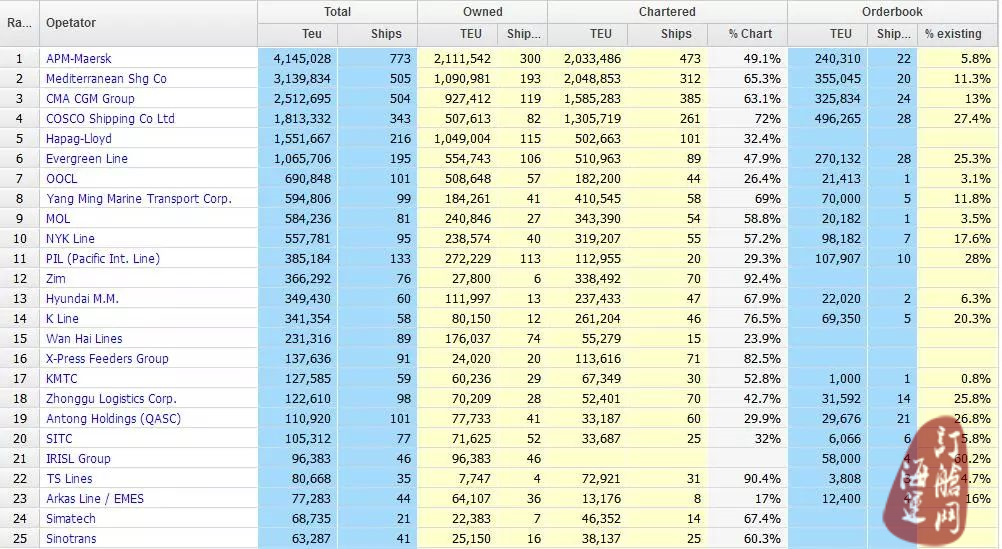Open the Evergreen Line link
The width and height of the screenshot is (1002, 549).
(87, 159)
